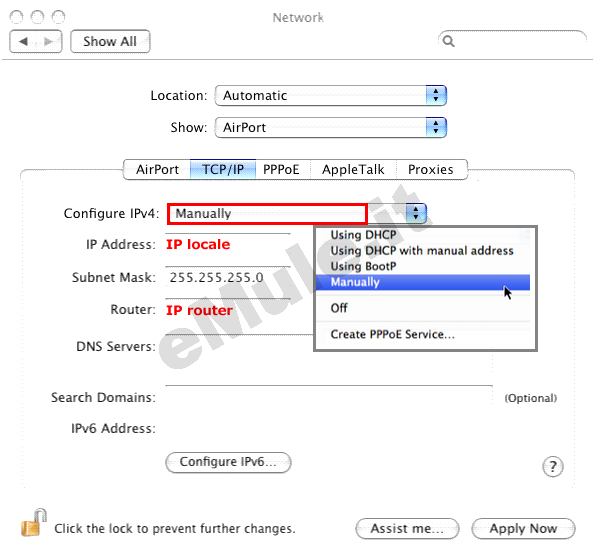Click the Show All button

[x=110, y=41]
